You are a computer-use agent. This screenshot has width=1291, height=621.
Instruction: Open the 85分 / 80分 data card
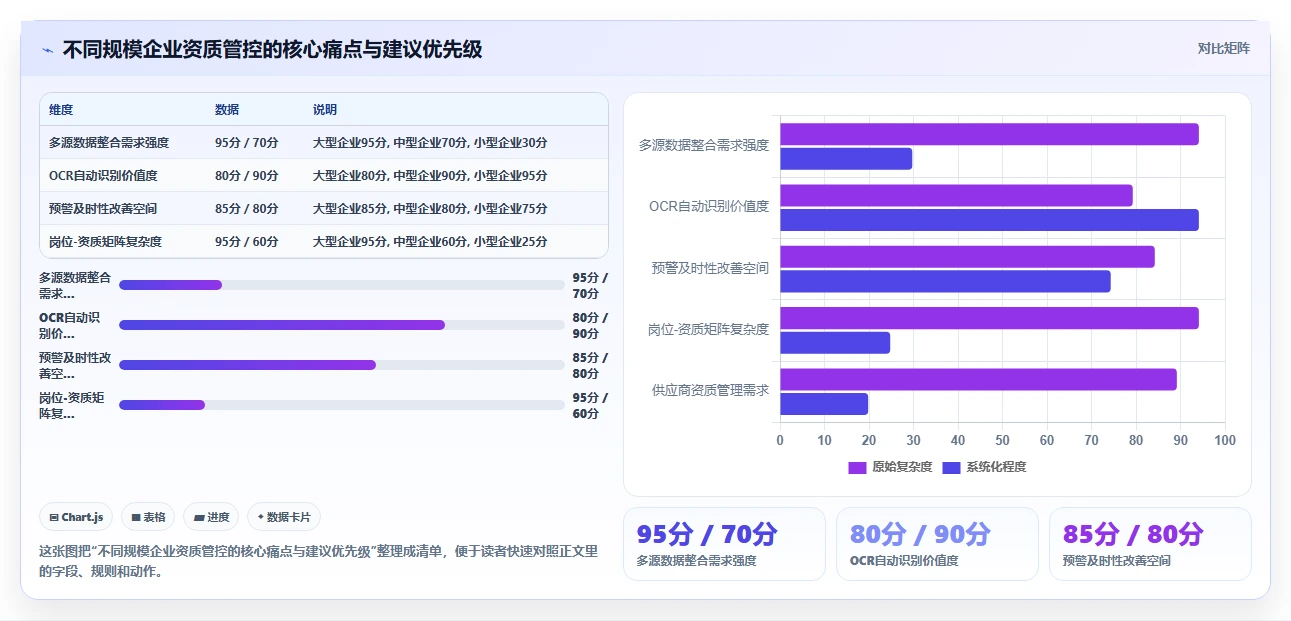tap(1150, 544)
